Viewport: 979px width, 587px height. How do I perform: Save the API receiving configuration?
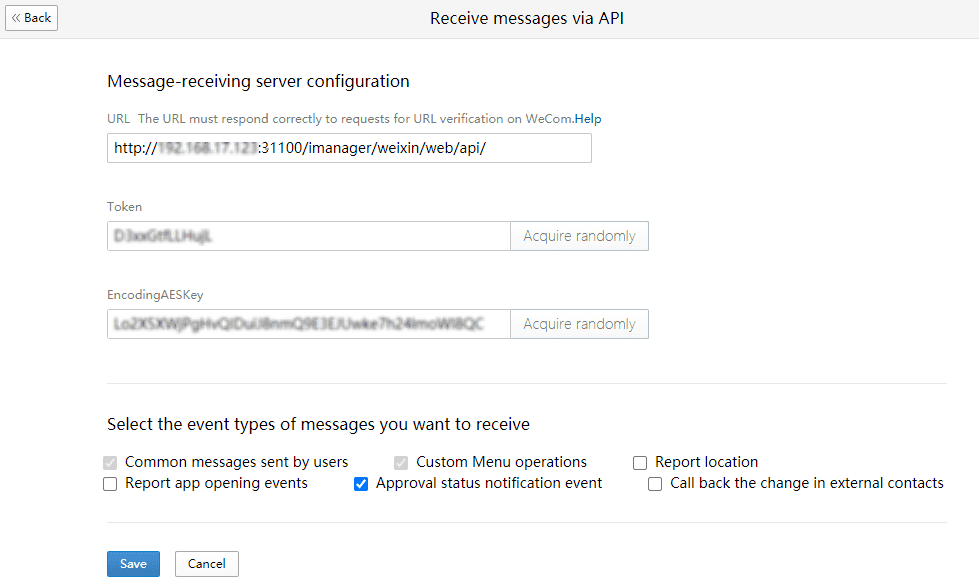click(x=133, y=564)
